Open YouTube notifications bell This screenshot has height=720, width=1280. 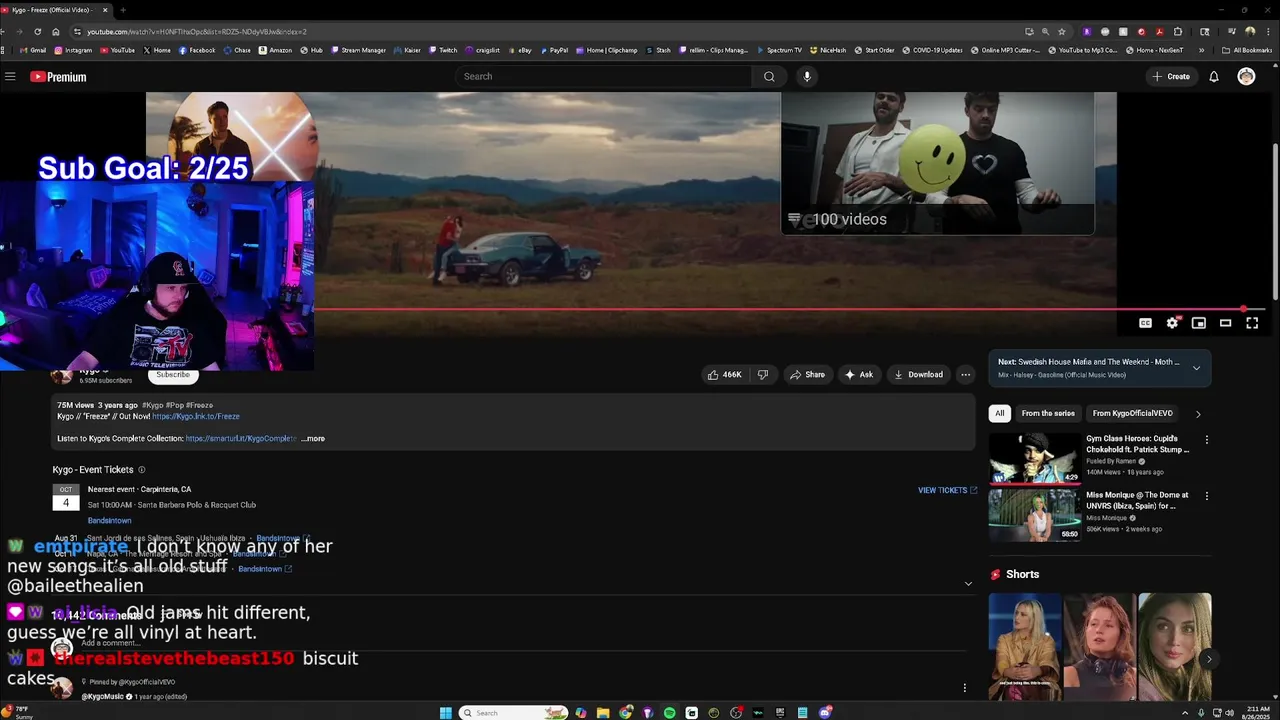[1214, 76]
